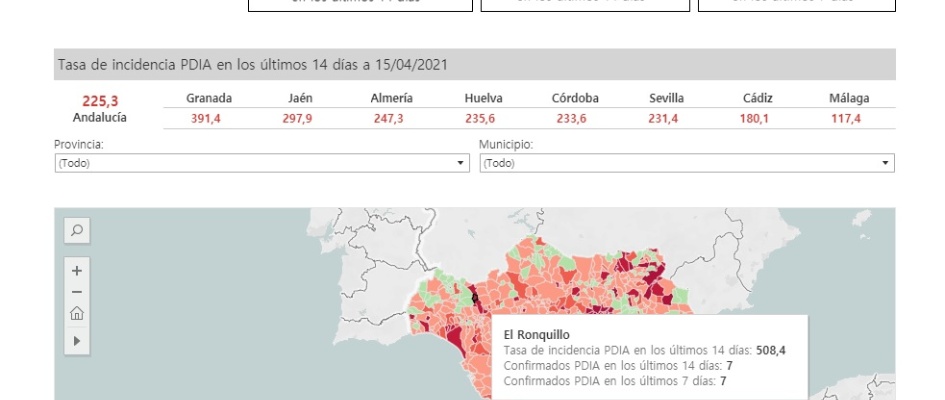Select the Cádiz province header
945x400 pixels.
757,98
